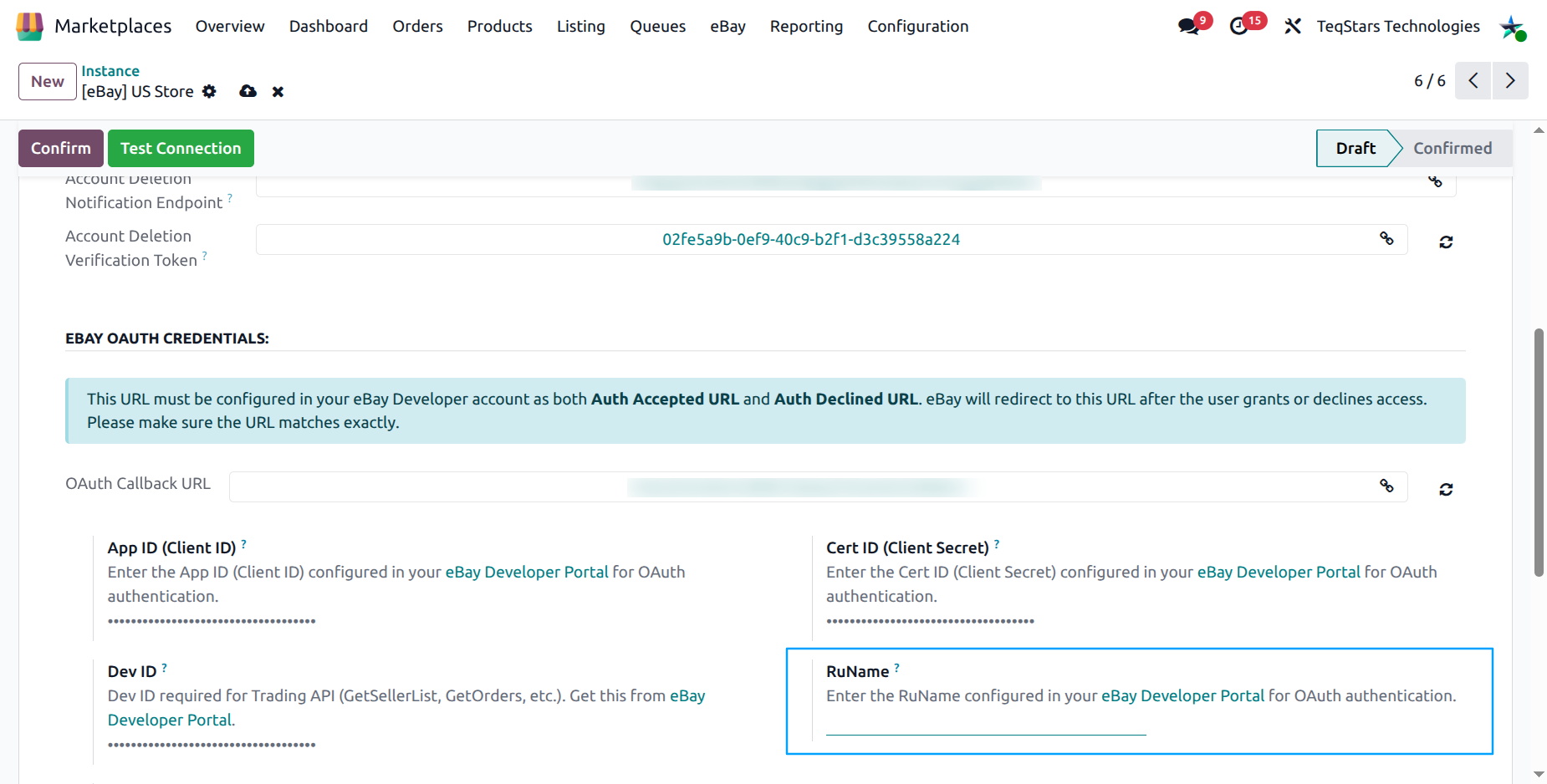Image resolution: width=1547 pixels, height=784 pixels.
Task: Copy the Notification Endpoint link icon
Action: (x=1435, y=181)
